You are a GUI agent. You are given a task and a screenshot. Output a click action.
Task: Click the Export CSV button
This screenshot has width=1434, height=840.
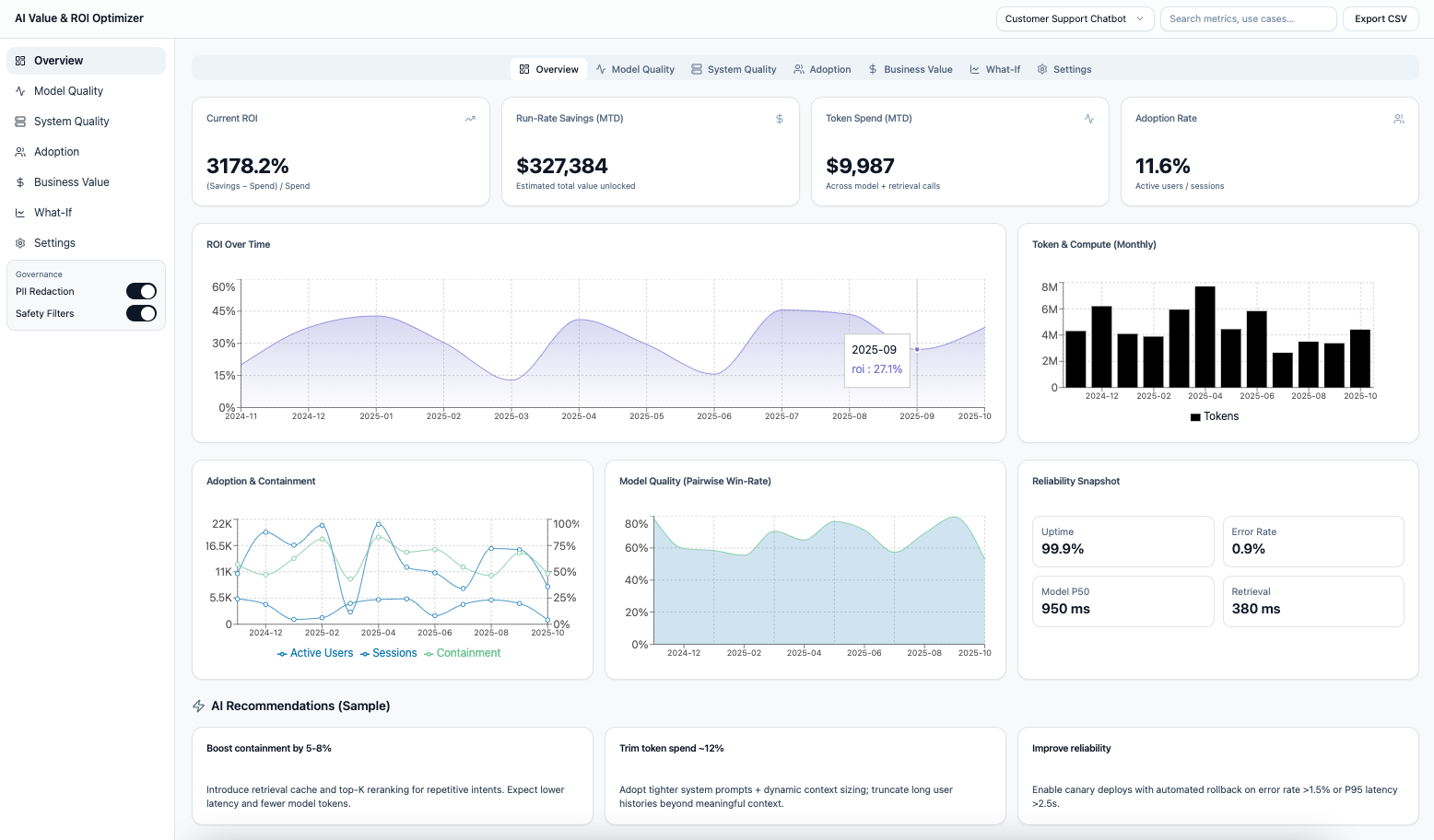click(x=1381, y=18)
